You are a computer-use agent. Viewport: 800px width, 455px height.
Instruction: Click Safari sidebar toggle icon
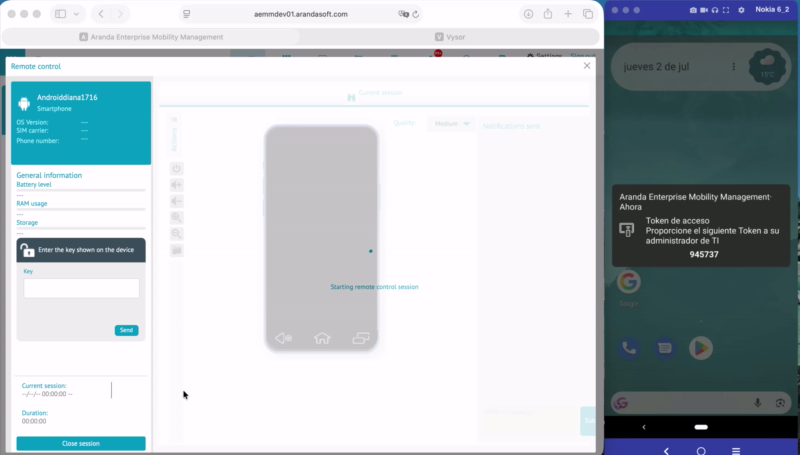(x=60, y=14)
